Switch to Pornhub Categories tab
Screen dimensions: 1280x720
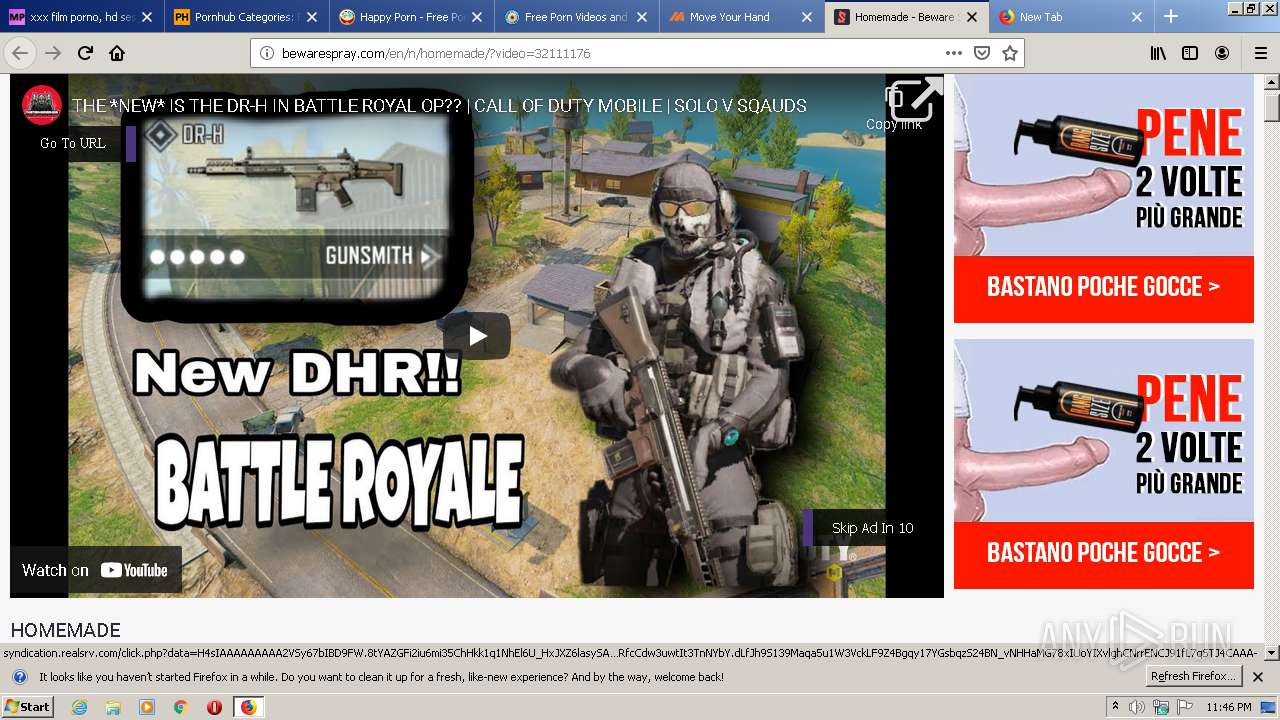pos(246,17)
